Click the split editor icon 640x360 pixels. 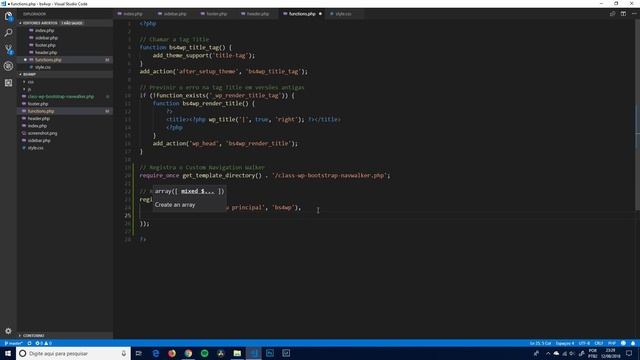623,14
